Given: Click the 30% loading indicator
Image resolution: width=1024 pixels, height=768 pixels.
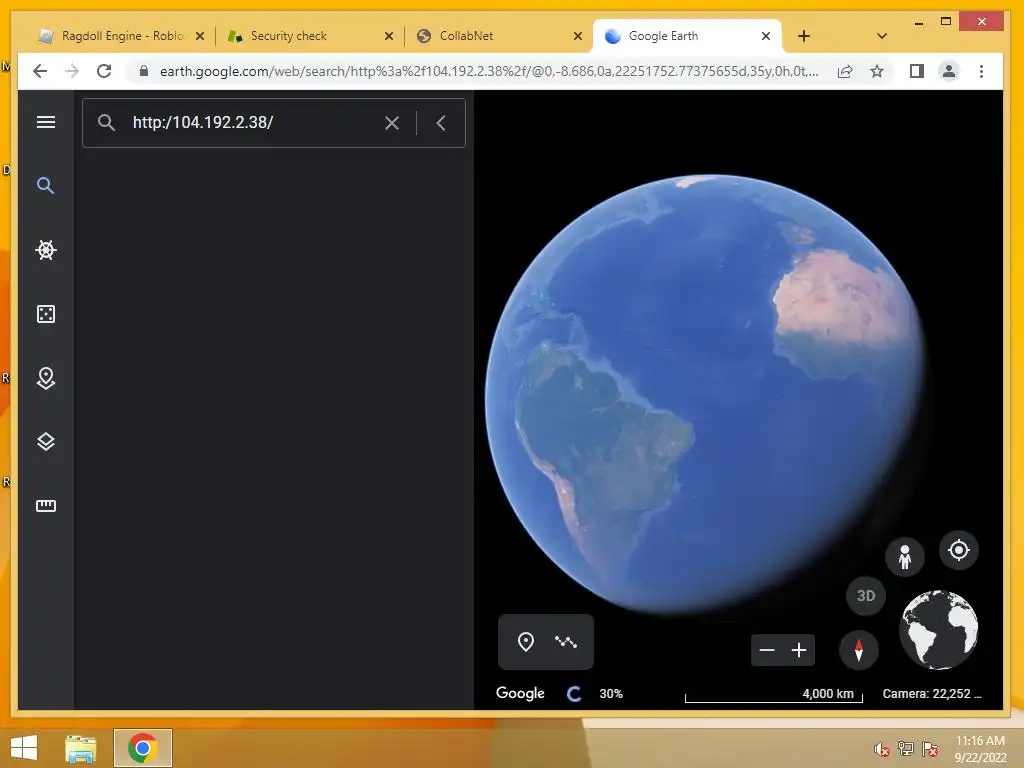Looking at the screenshot, I should coord(611,694).
